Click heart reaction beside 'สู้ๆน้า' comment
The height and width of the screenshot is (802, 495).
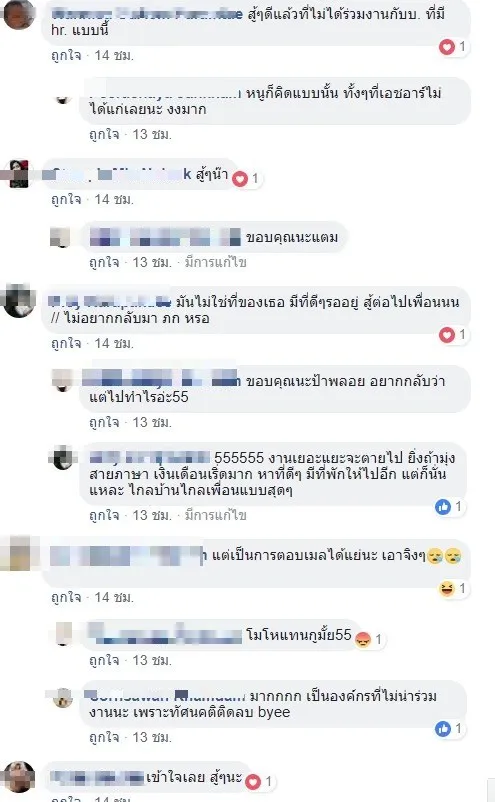click(240, 179)
